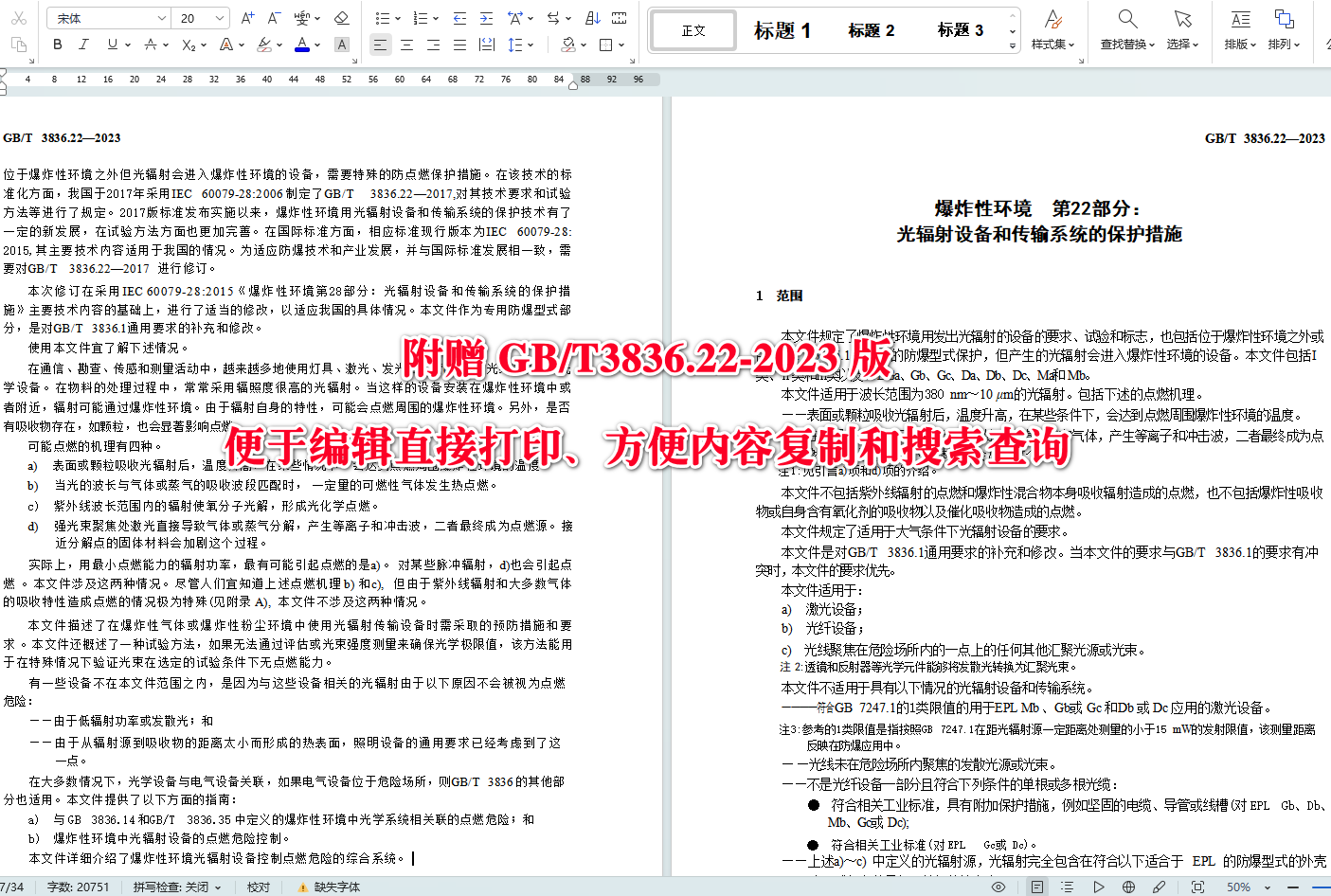Apply the 标题 2 style
This screenshot has height=896, width=1331.
872,30
